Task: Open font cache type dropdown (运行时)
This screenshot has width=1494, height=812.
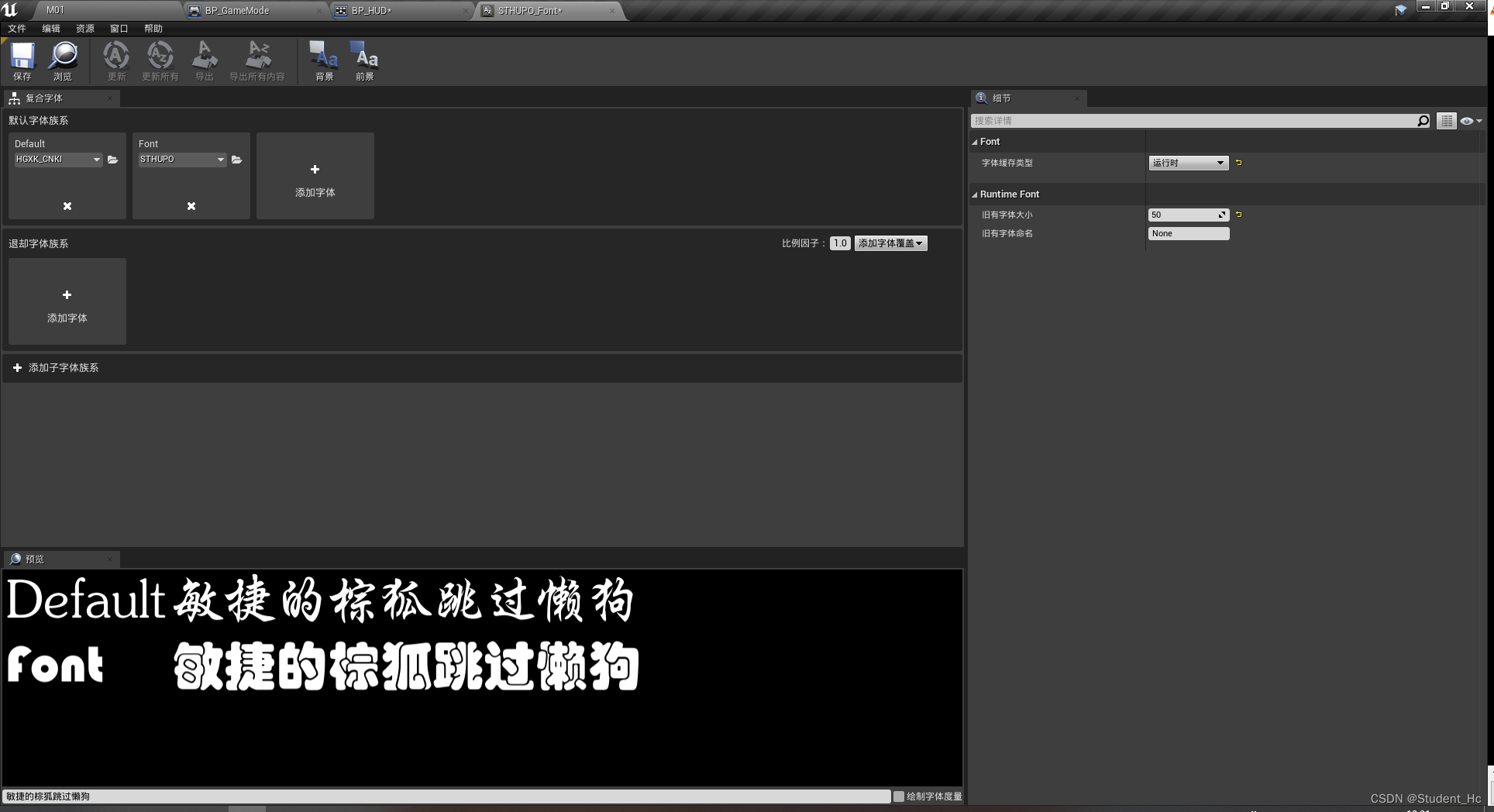Action: (x=1189, y=163)
